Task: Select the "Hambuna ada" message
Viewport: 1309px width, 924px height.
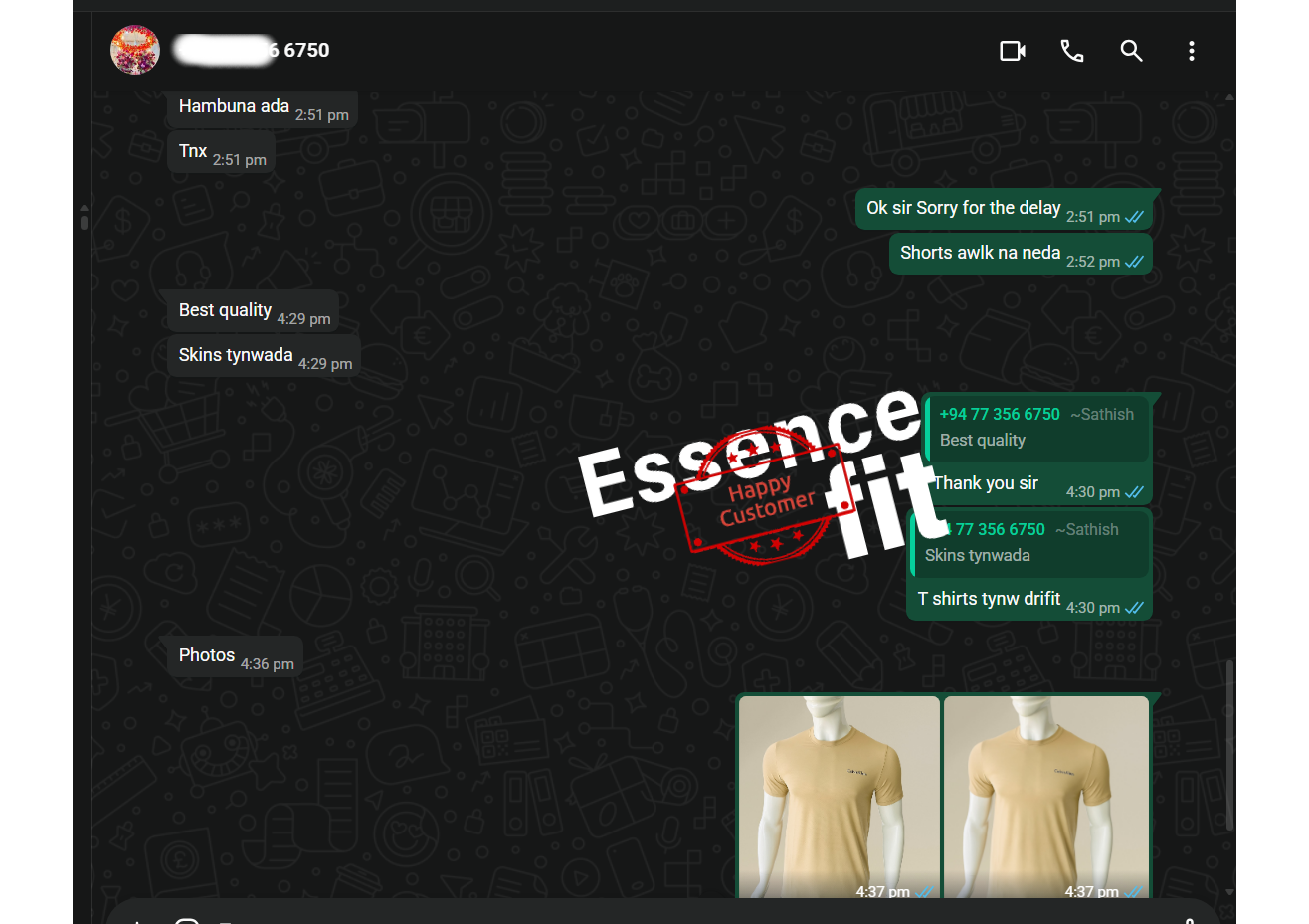Action: (x=263, y=109)
